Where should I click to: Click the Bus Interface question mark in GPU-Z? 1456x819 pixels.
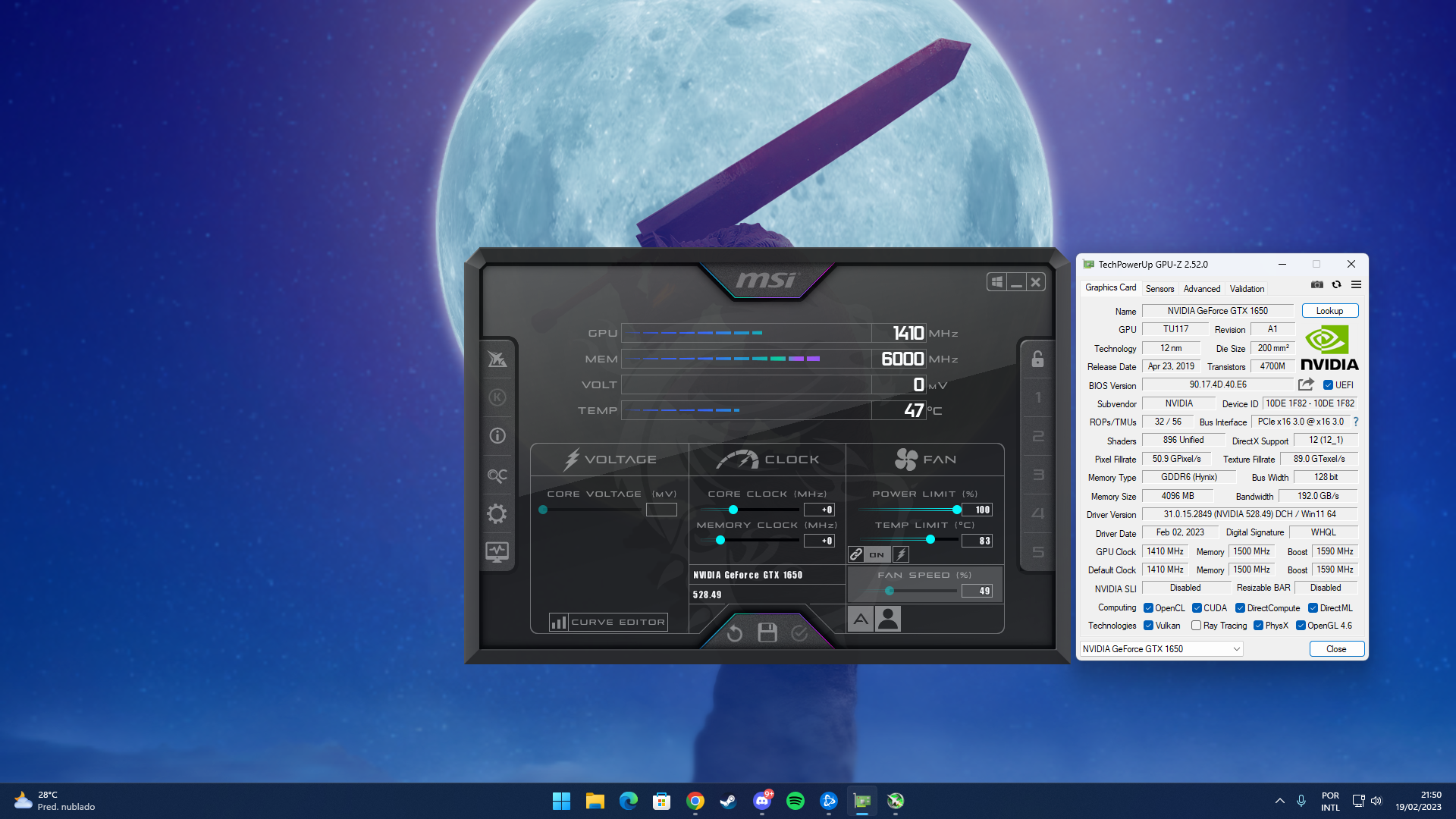pos(1356,422)
